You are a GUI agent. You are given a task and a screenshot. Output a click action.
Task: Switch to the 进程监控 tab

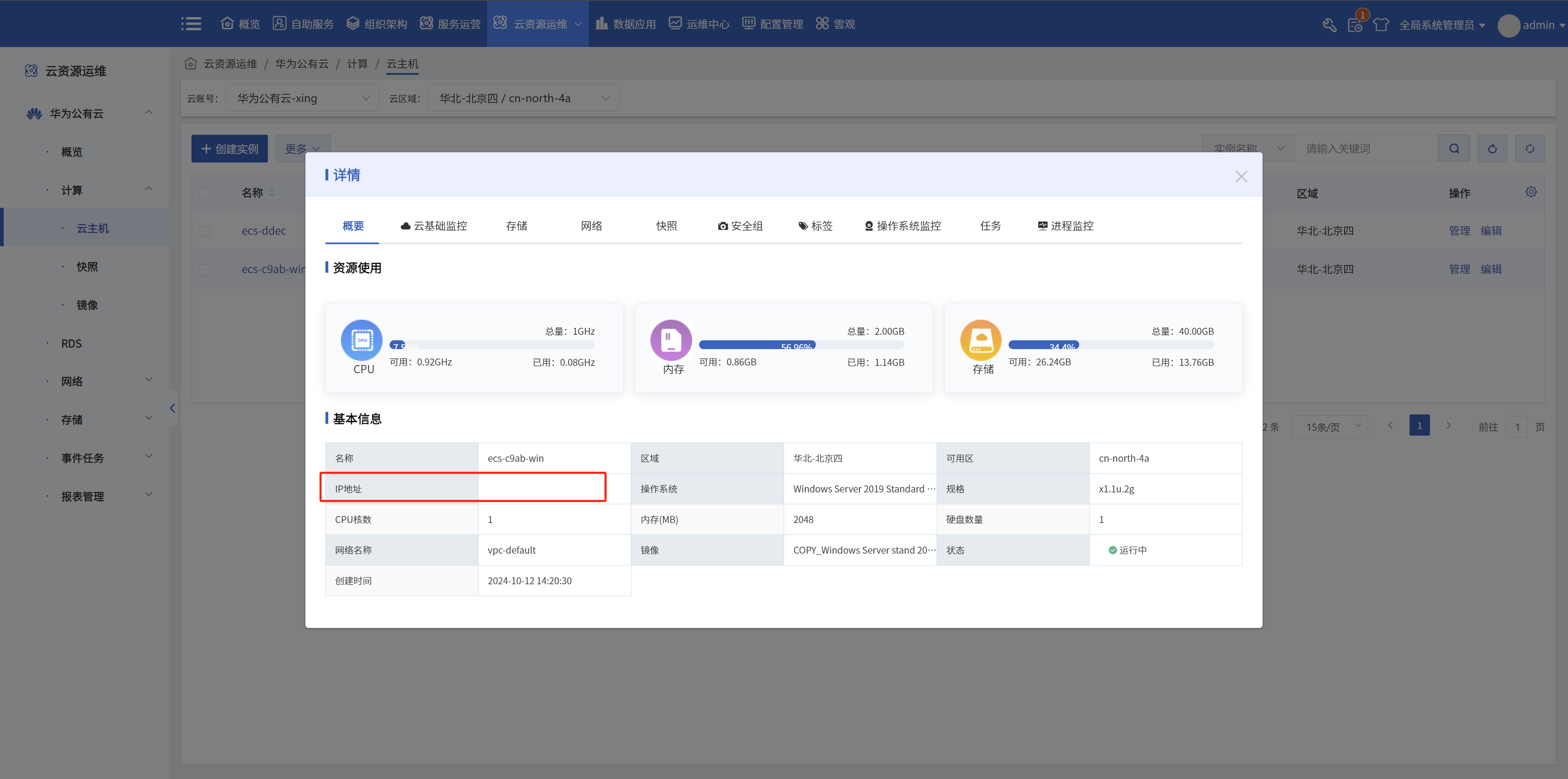coord(1065,226)
